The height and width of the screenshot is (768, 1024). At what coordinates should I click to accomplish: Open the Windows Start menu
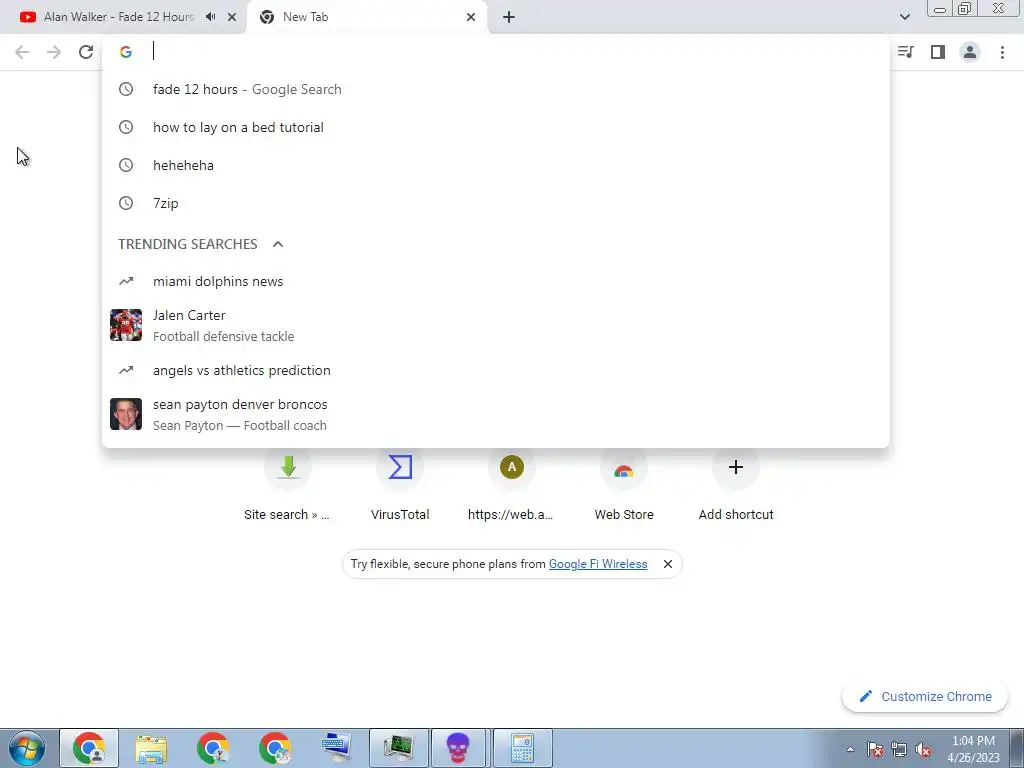[x=27, y=748]
